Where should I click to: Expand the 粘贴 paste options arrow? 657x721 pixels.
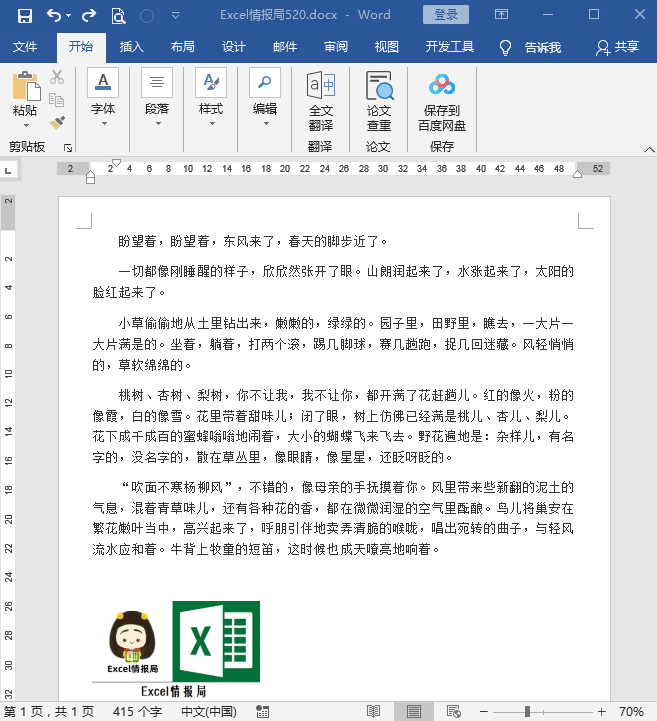(x=26, y=125)
